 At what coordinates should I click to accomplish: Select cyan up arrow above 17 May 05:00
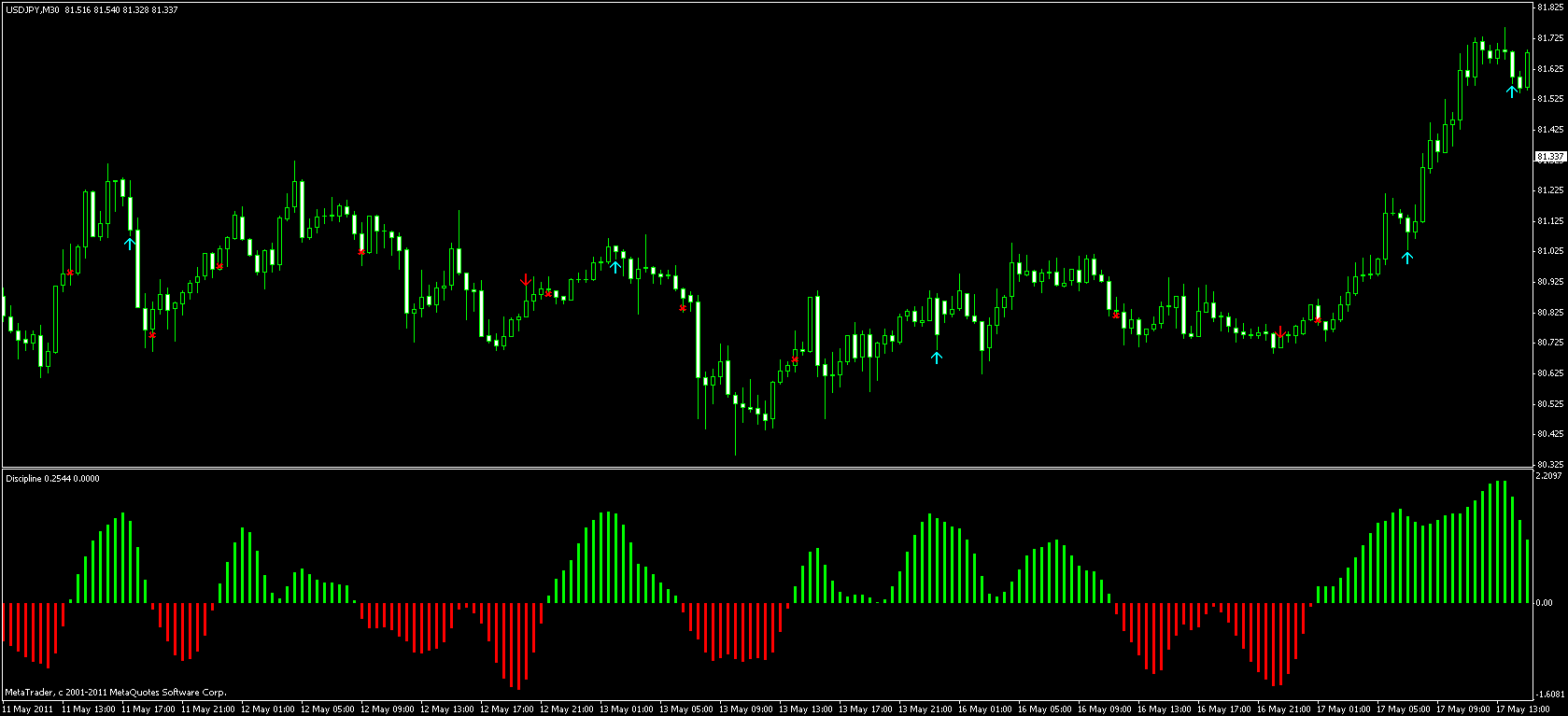[x=1407, y=257]
